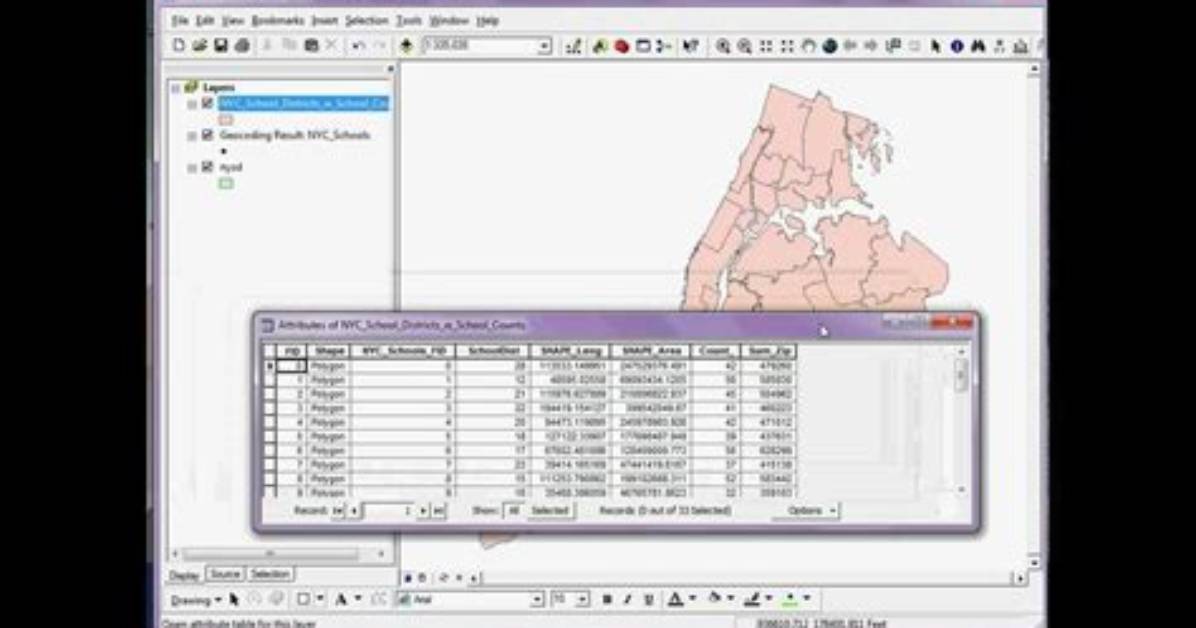Select the Pan hand tool
Viewport: 1196px width, 628px height.
click(809, 47)
